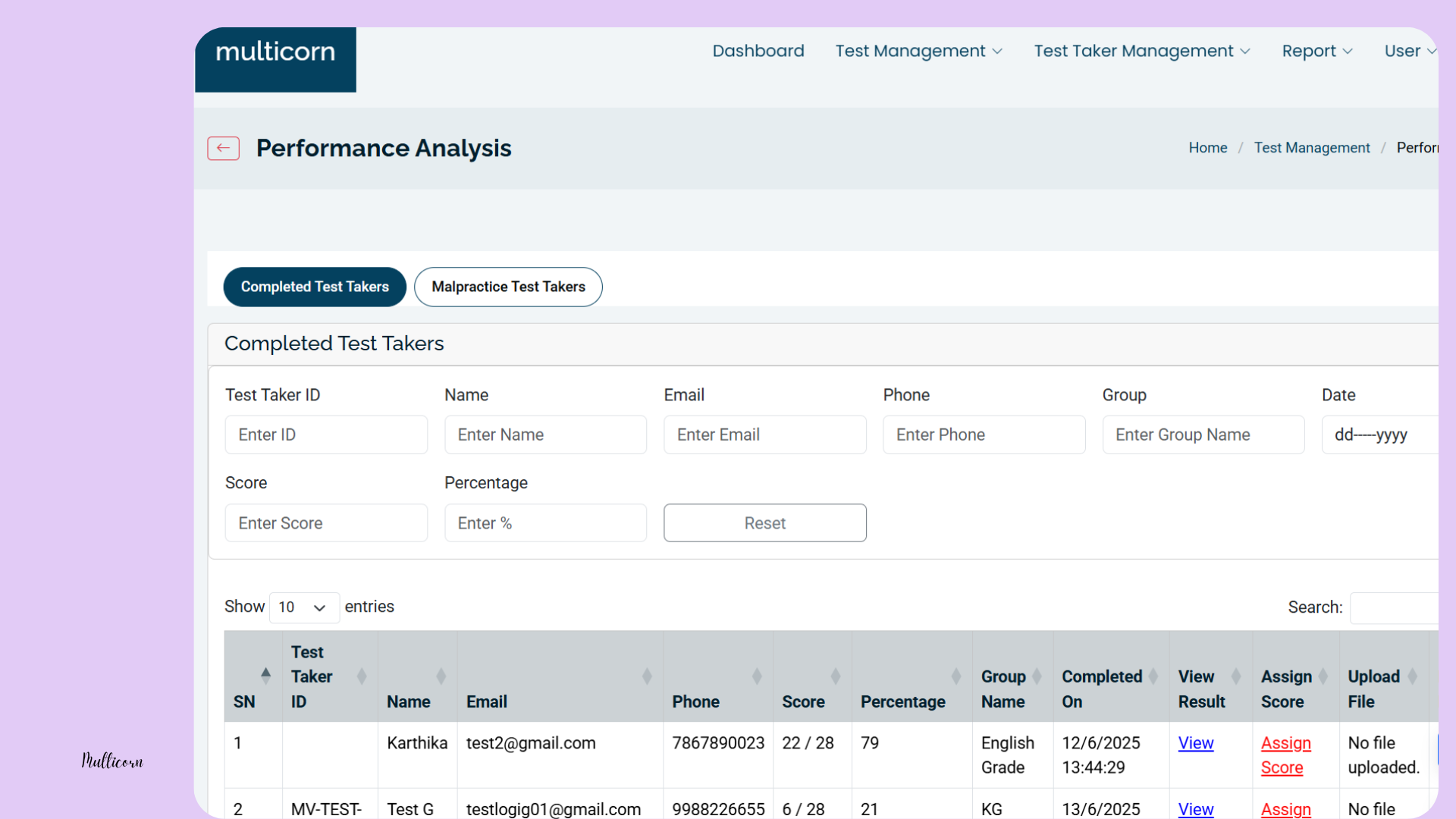Sort by Completed On column icon
This screenshot has width=1456, height=819.
(x=1153, y=676)
